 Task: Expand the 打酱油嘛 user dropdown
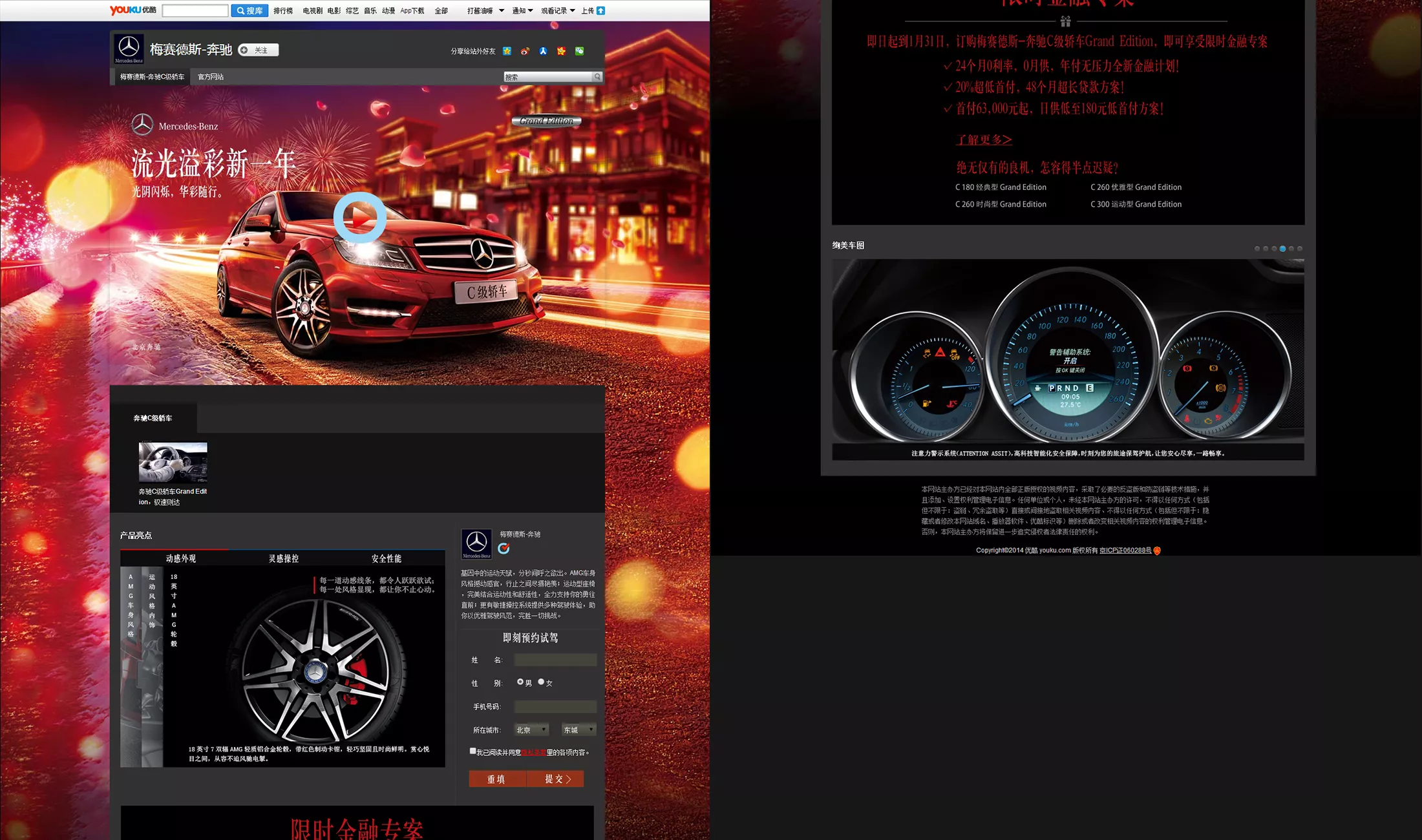[485, 11]
